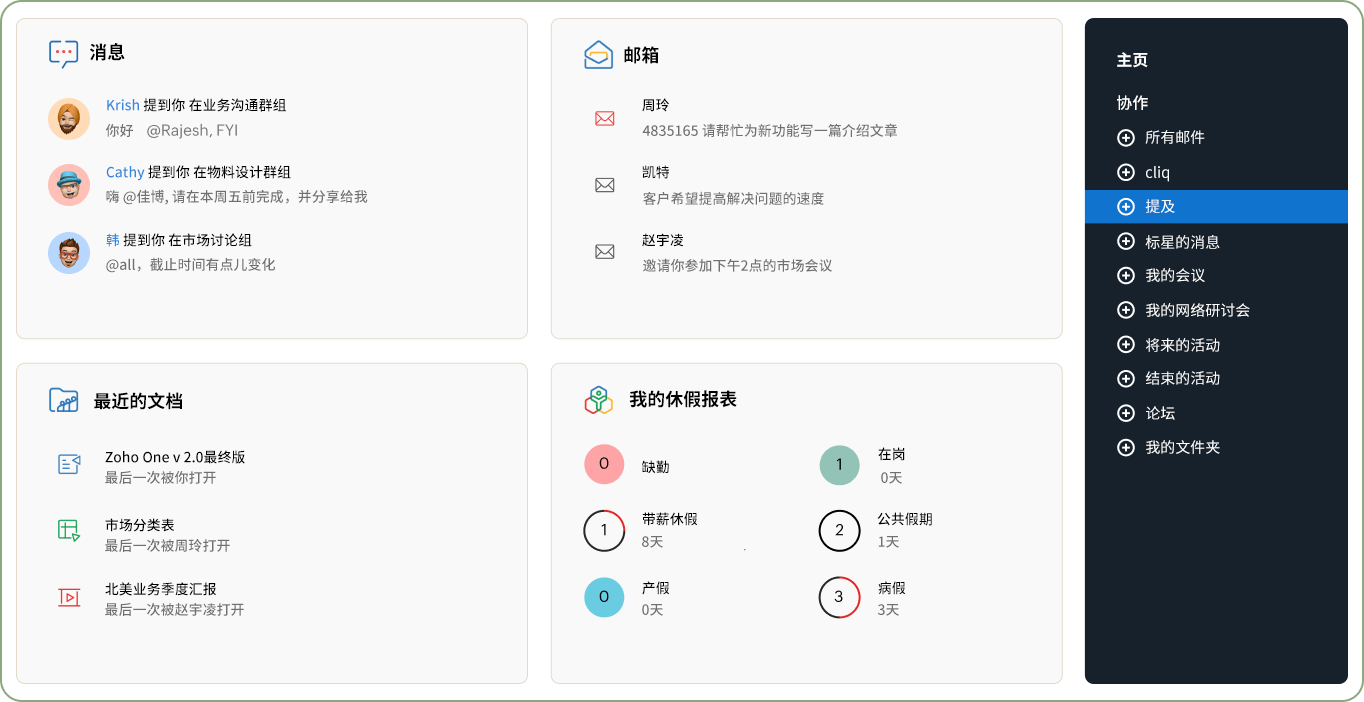Click the spreadsheet icon beside 市场分类表
1364x702 pixels.
click(69, 530)
